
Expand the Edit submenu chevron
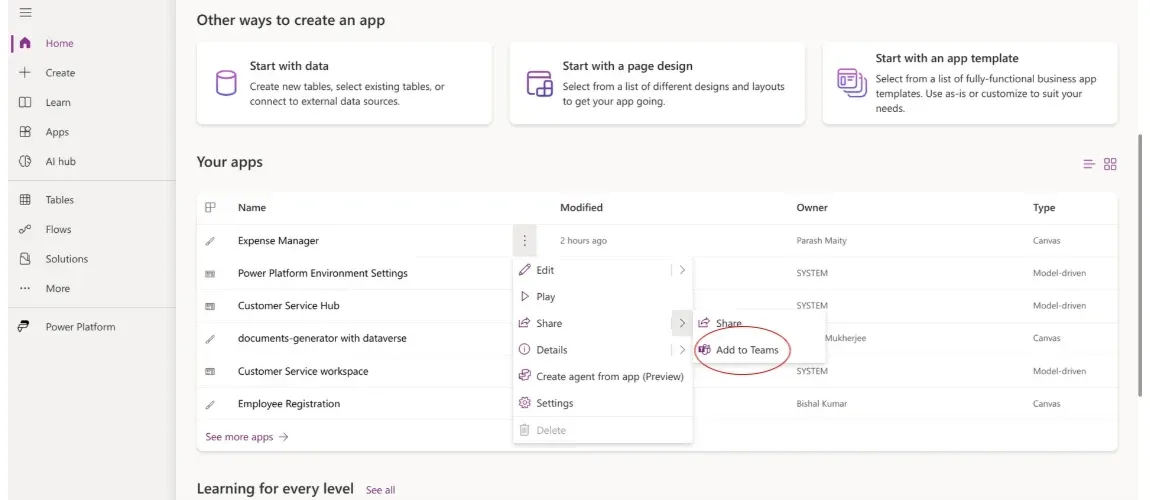click(x=682, y=270)
